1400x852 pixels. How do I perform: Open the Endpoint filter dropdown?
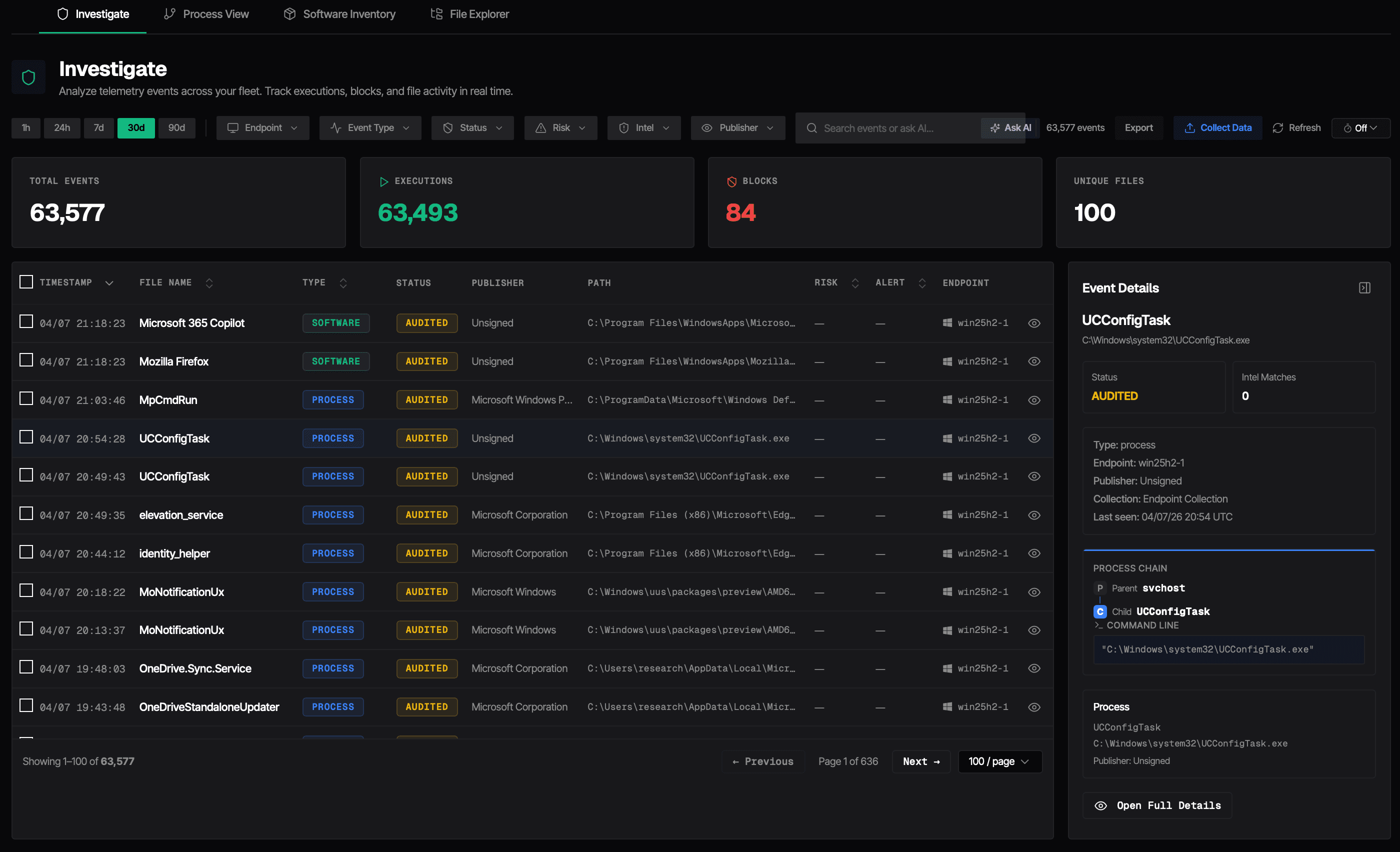262,128
